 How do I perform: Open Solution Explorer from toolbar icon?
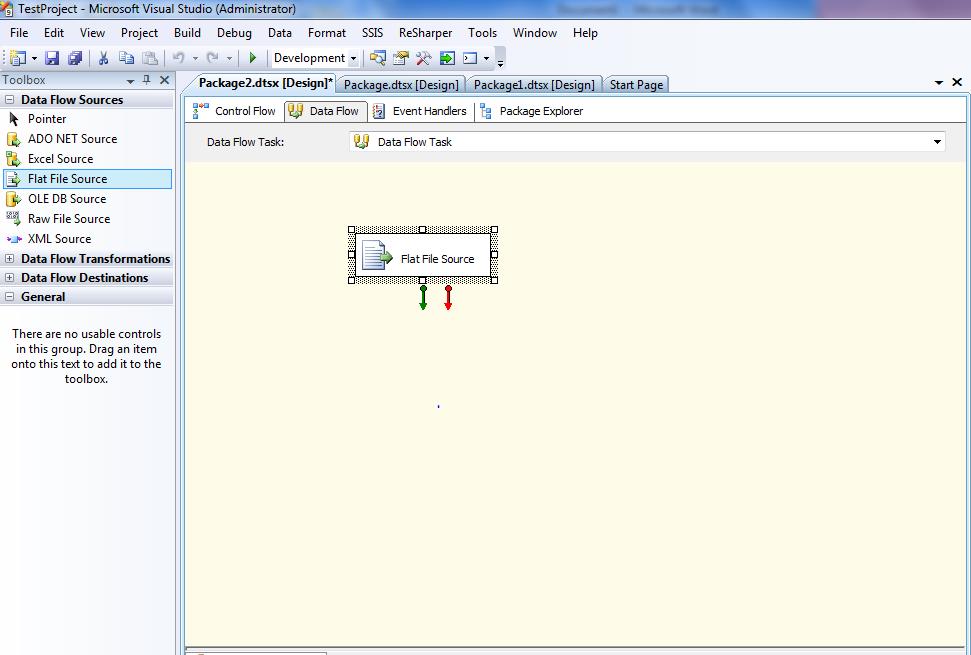378,58
